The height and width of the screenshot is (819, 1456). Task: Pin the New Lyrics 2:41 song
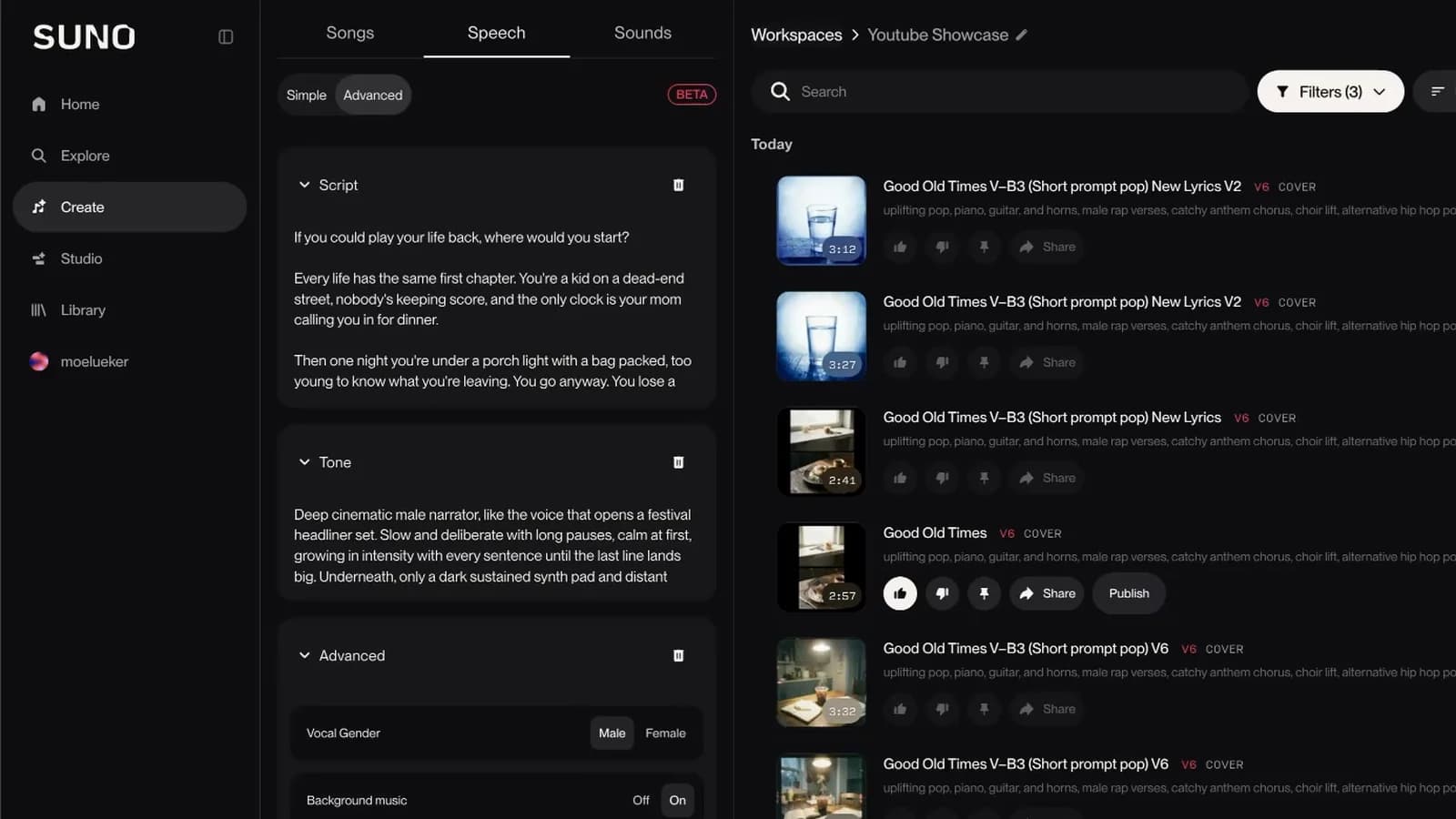click(x=984, y=478)
